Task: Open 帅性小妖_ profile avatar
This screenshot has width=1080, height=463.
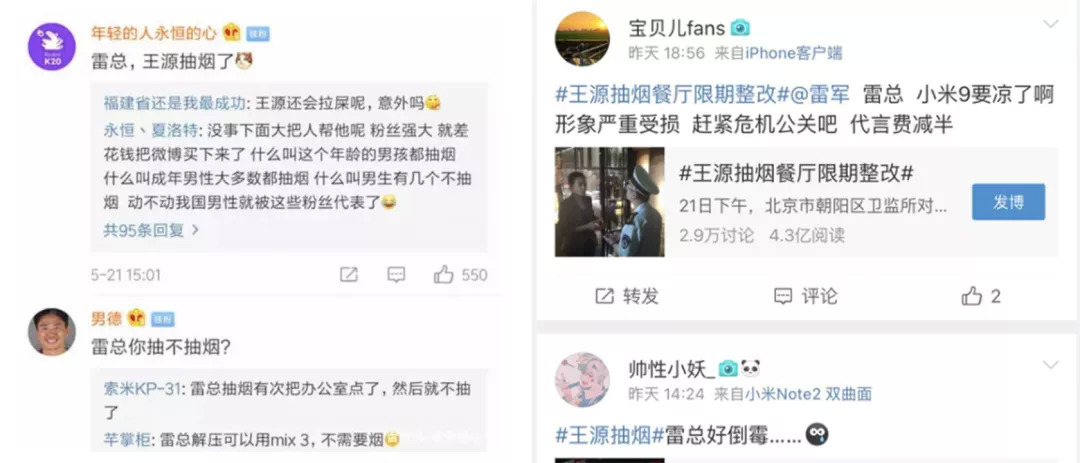Action: (x=582, y=380)
